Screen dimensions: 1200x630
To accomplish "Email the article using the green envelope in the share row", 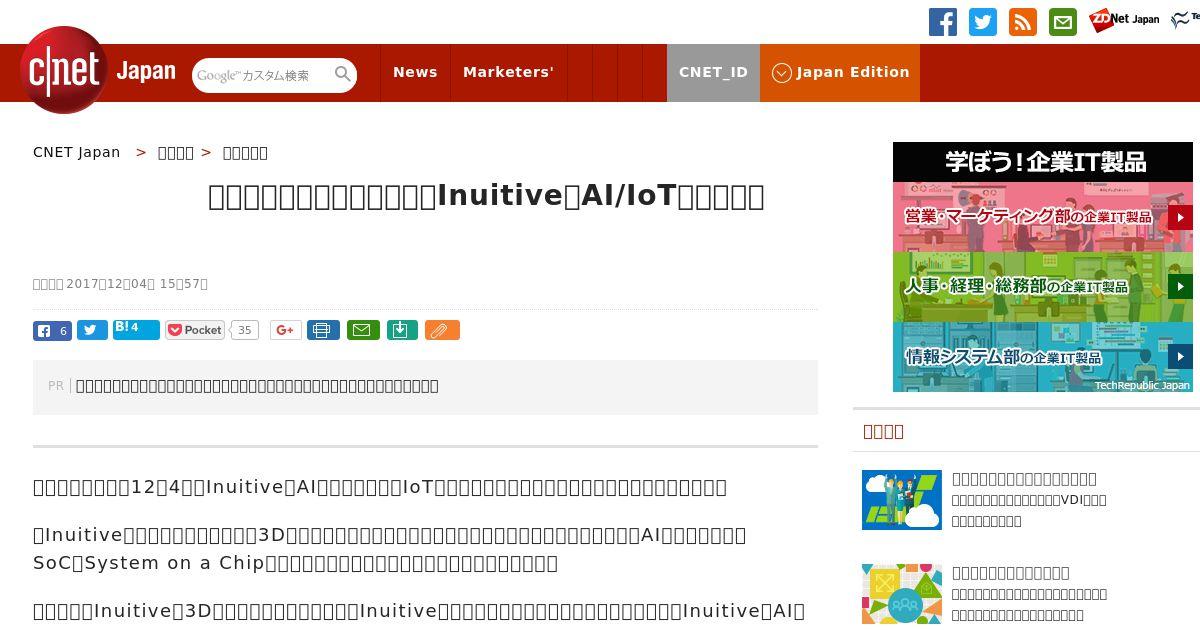I will [363, 330].
